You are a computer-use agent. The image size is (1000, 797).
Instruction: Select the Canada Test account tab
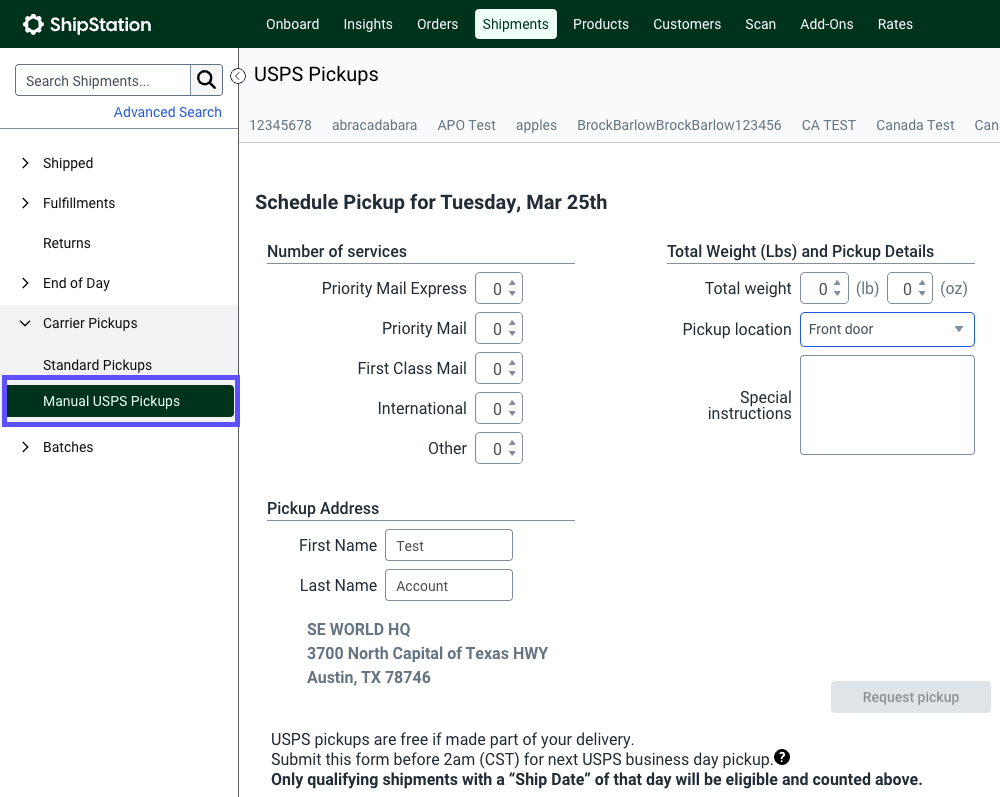pos(915,125)
